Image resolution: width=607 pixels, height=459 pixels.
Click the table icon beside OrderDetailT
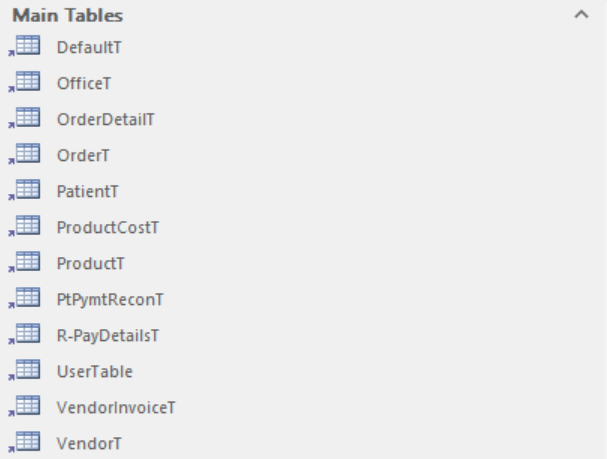tap(27, 118)
